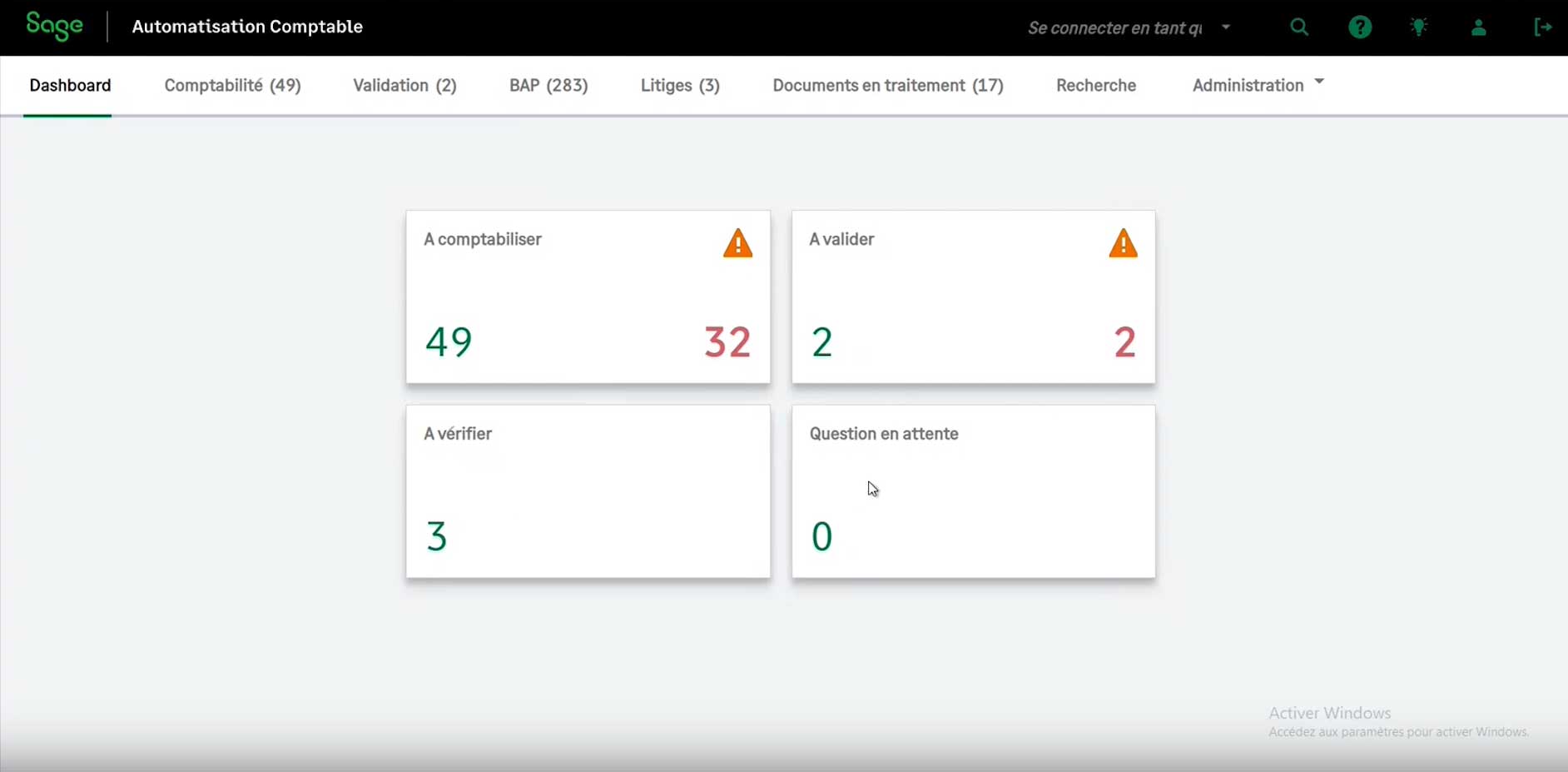
Task: Click the red 32 counter
Action: (x=726, y=341)
